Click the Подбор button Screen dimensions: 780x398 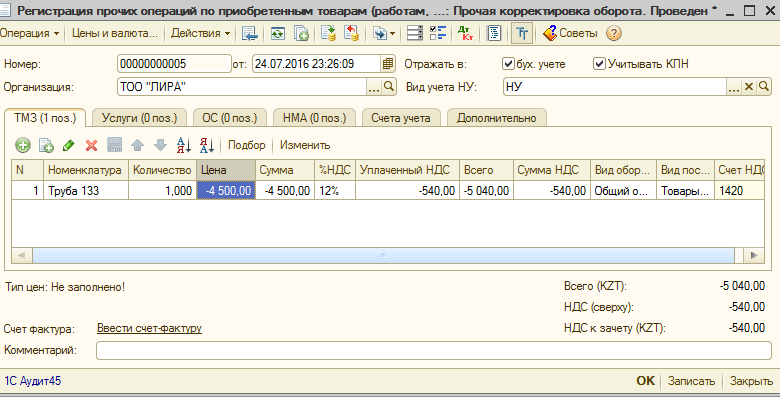[247, 145]
